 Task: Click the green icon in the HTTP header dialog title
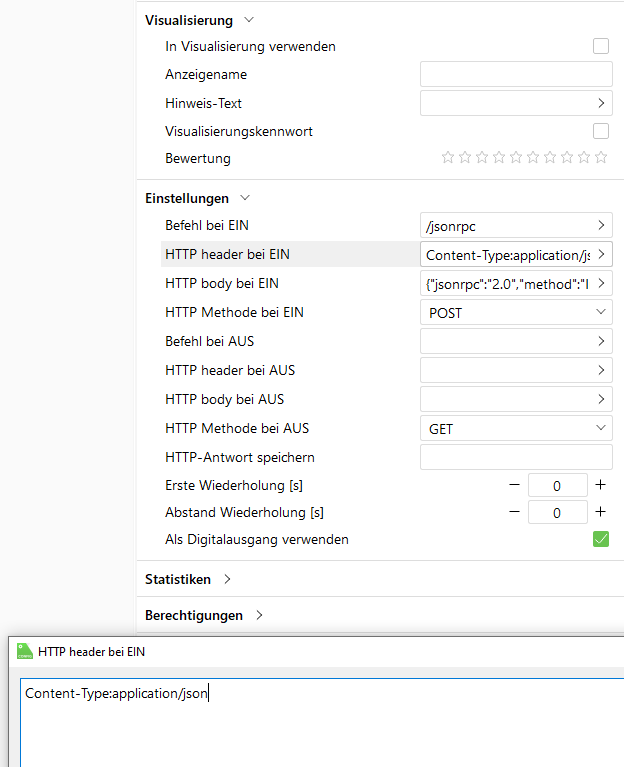click(25, 652)
